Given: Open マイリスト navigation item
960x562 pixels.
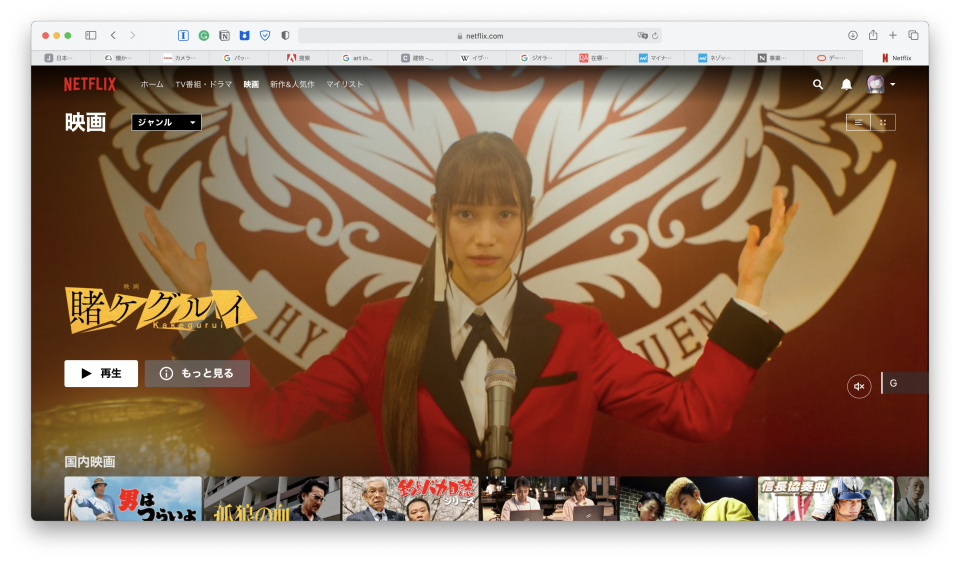Looking at the screenshot, I should pyautogui.click(x=345, y=84).
